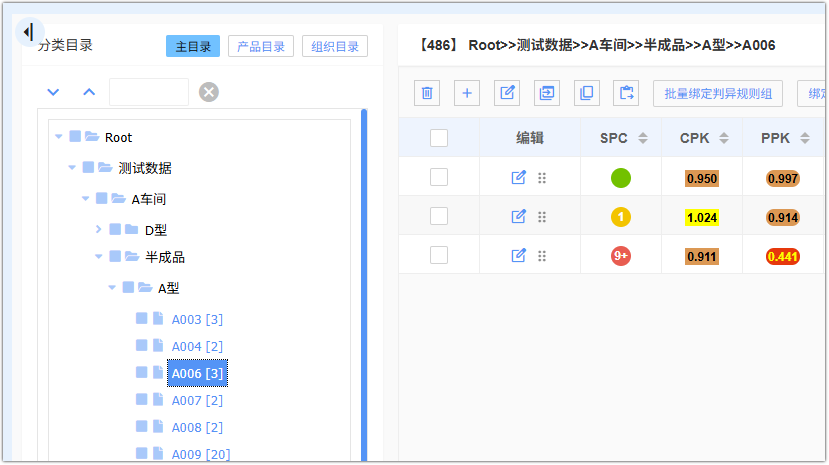
Task: Click the move/import arrow toolbar icon
Action: (x=547, y=93)
